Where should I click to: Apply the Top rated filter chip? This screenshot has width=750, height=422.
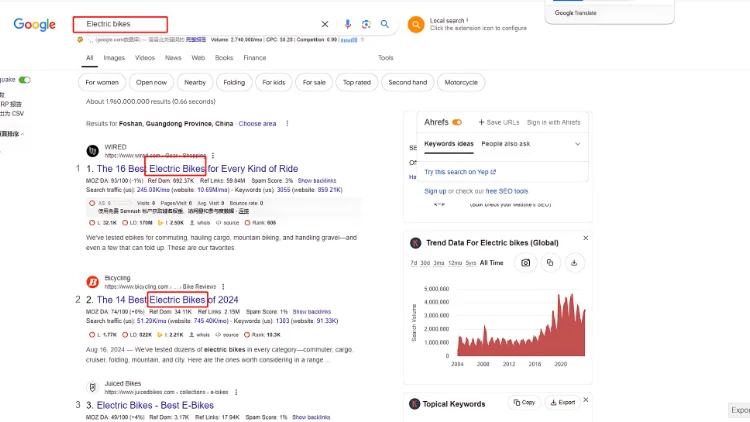click(357, 82)
